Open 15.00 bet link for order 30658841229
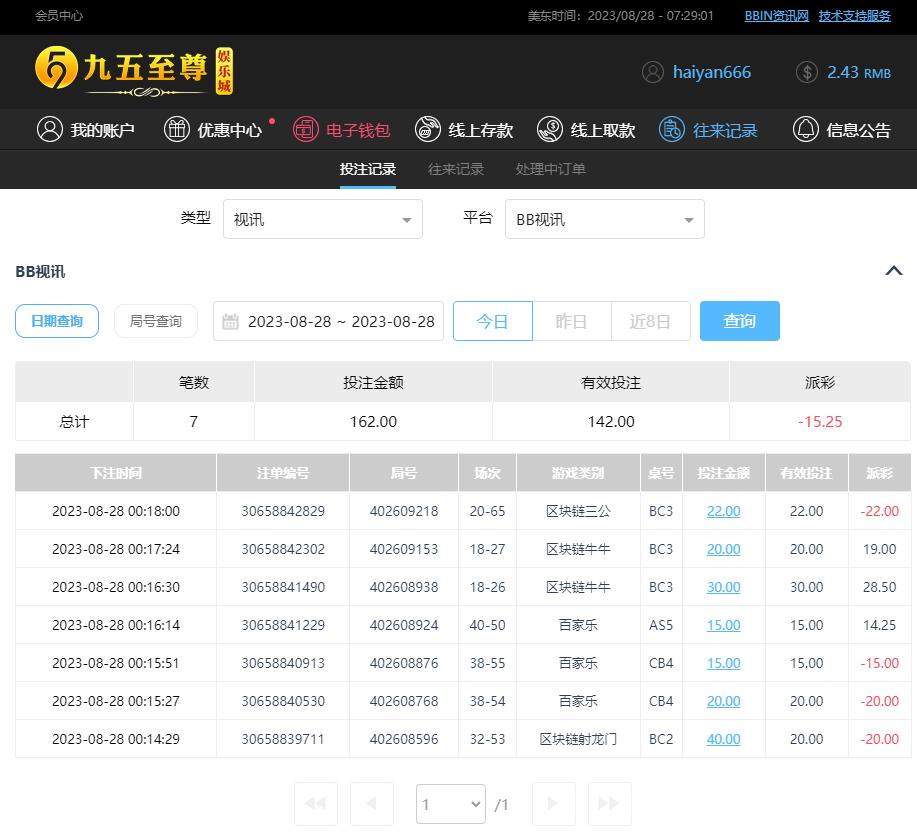Screen dimensions: 917x837 click(x=723, y=625)
